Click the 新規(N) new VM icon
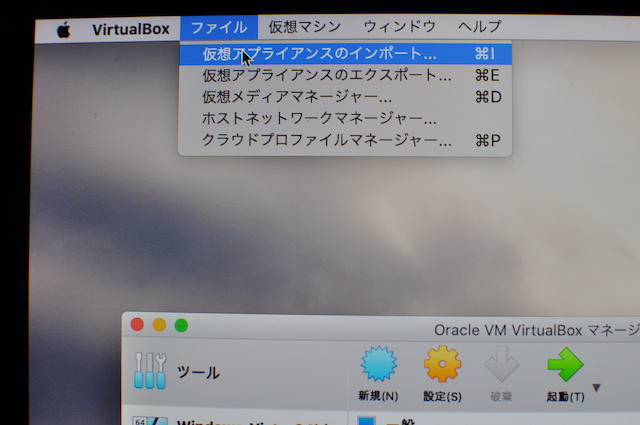The height and width of the screenshot is (425, 640). coord(378,364)
